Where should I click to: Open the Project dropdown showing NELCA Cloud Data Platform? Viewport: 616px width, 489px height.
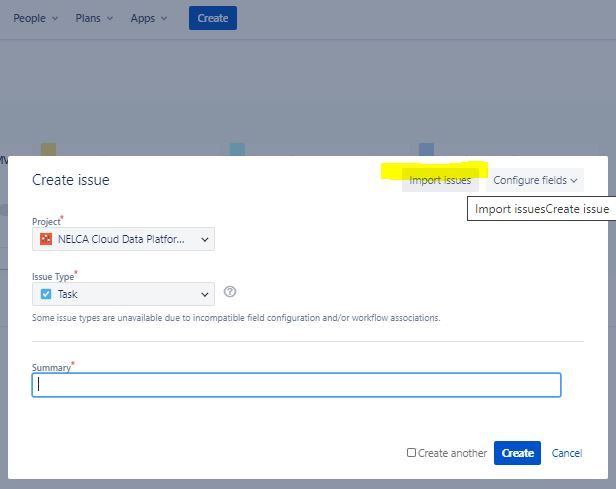tap(123, 239)
